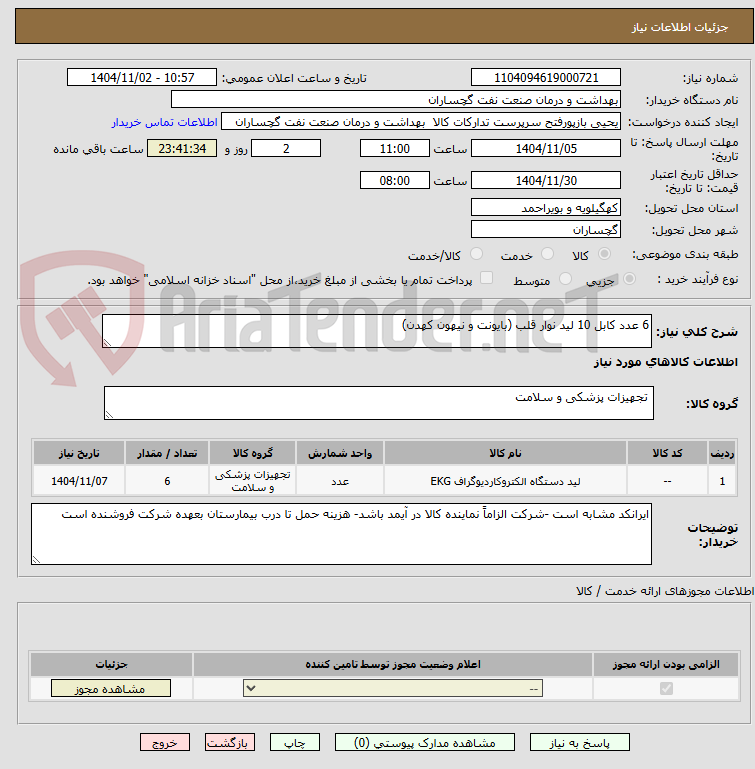
Task: Select the جزیی purchase type radio
Action: [629, 279]
